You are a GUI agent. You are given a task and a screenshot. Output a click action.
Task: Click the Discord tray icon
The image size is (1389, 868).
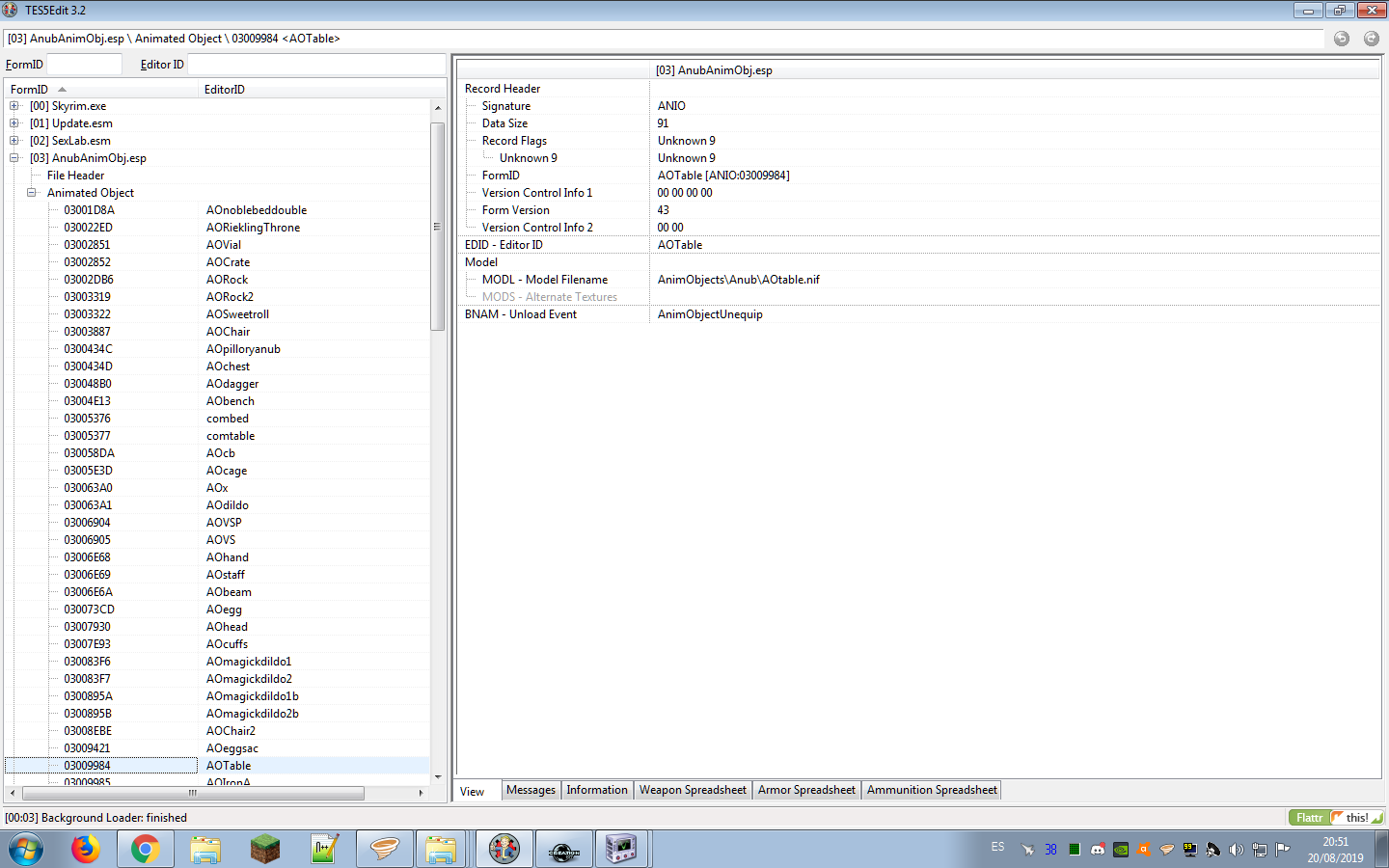pos(1098,850)
